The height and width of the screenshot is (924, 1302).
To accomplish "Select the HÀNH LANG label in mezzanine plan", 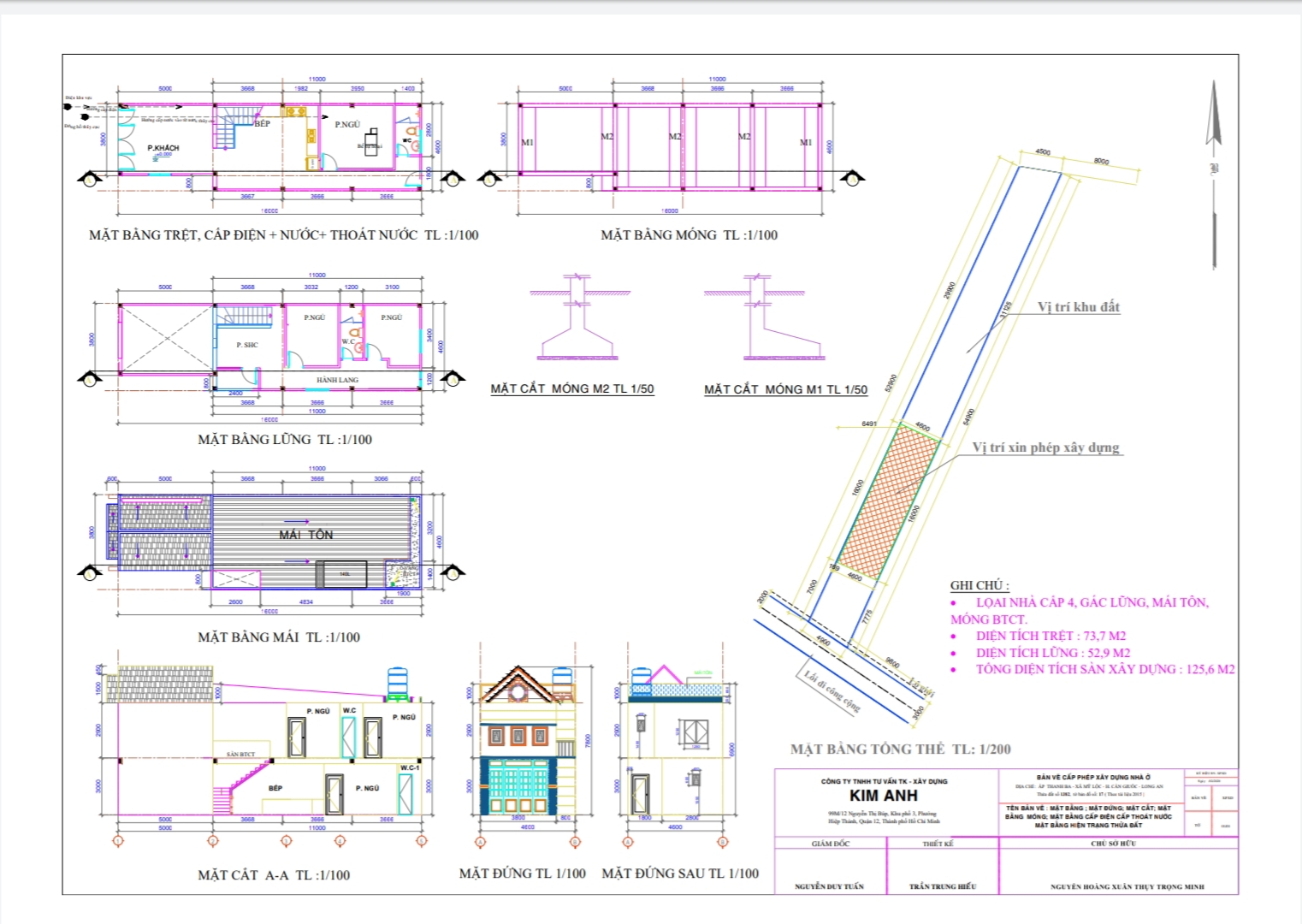I will click(x=337, y=380).
